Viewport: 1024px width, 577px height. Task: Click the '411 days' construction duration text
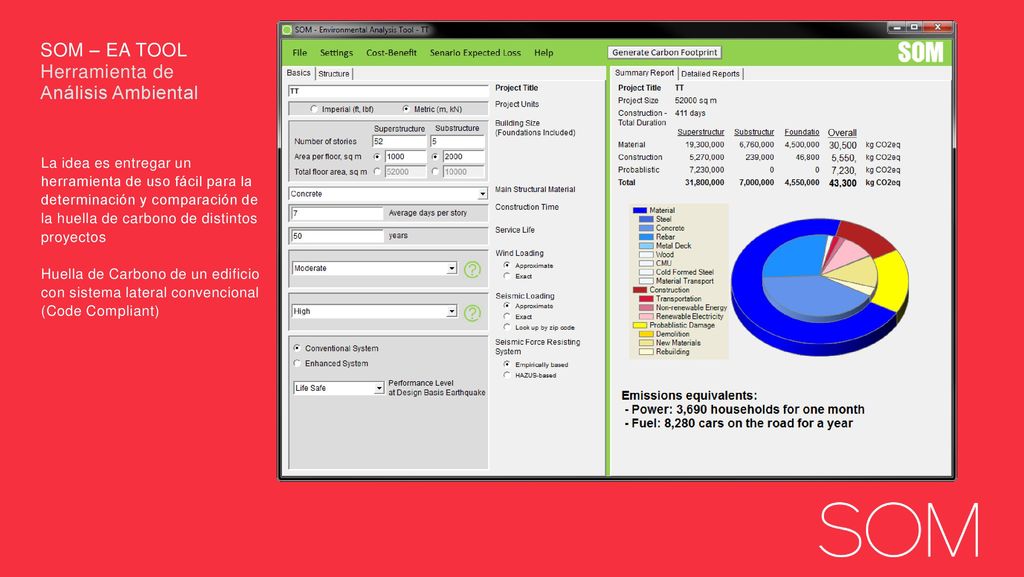click(x=690, y=113)
